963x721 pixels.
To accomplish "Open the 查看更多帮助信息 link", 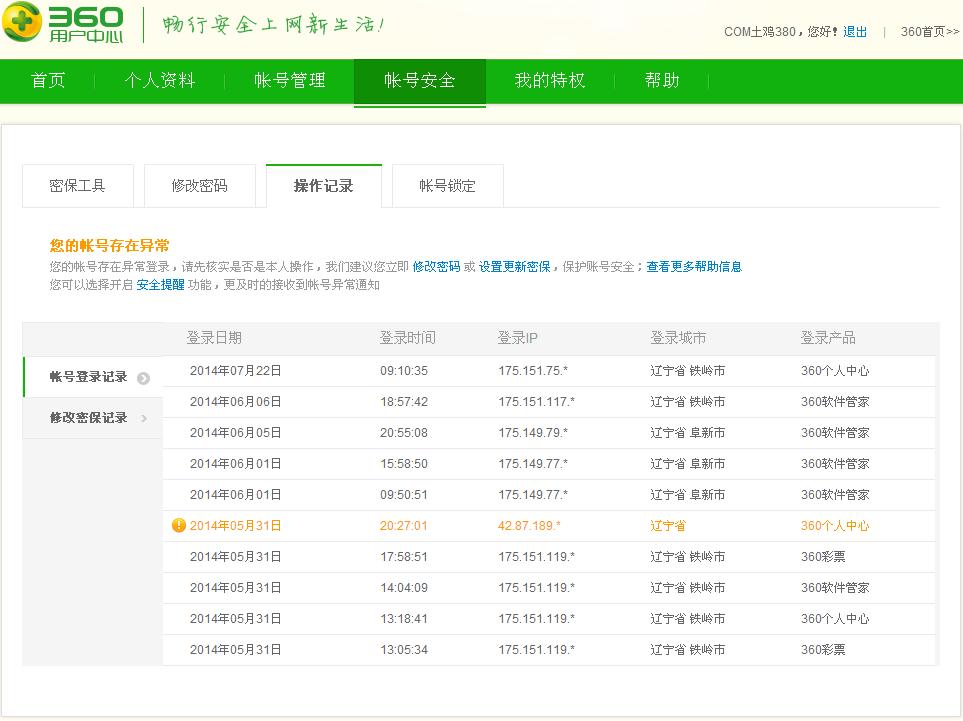I will (x=694, y=267).
